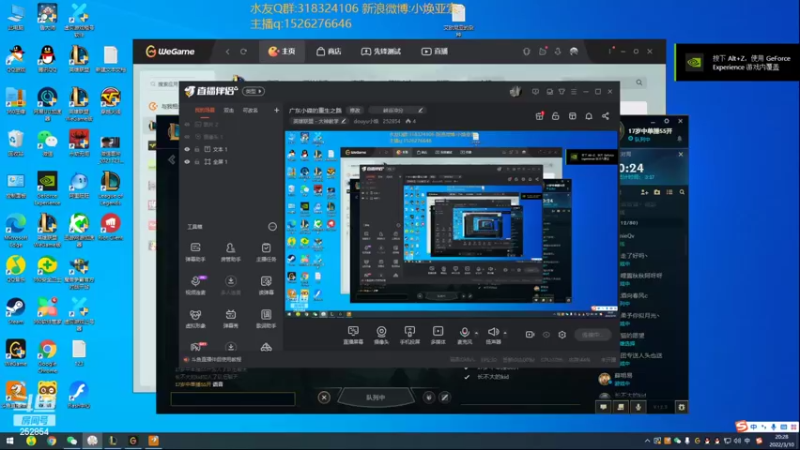Click the League client chat input field
800x450 pixels.
(x=233, y=398)
